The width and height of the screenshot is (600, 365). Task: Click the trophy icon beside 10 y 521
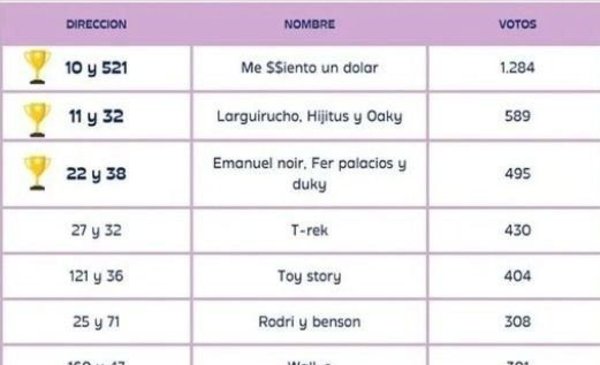point(37,67)
